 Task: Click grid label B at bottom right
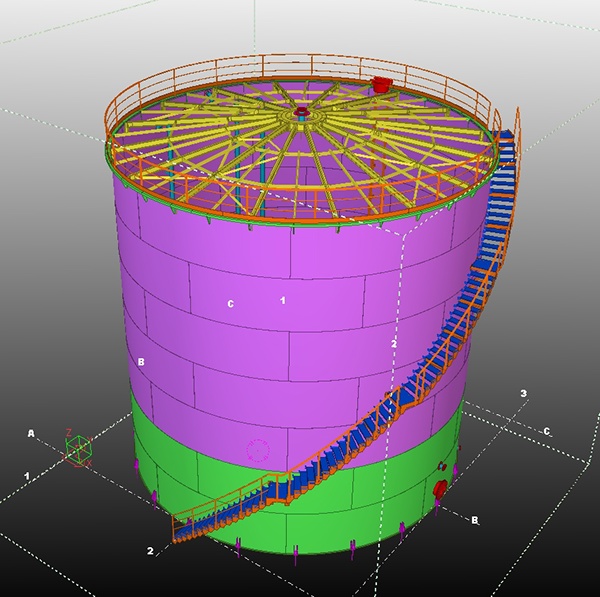[475, 520]
